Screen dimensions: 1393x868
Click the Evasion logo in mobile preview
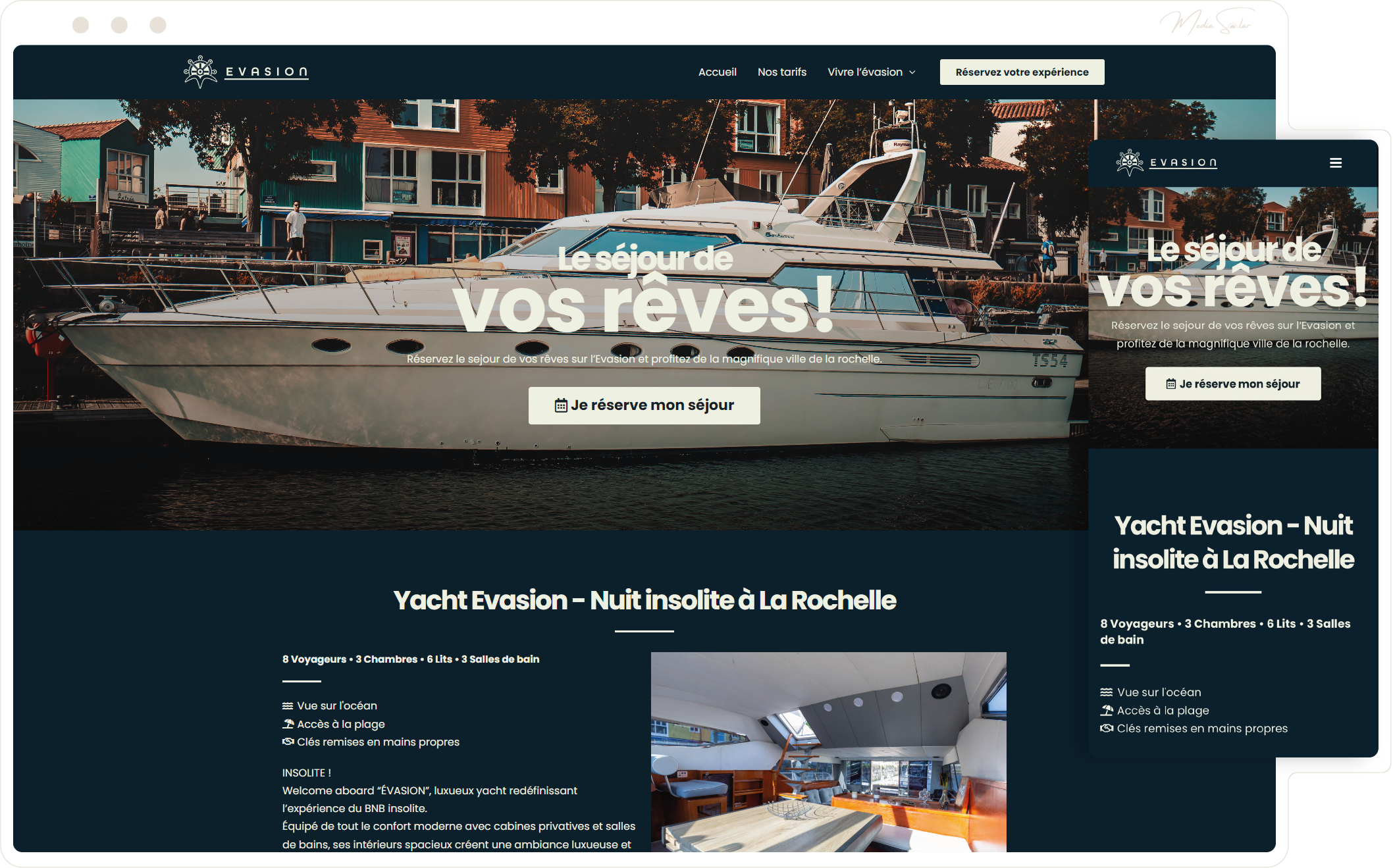(x=1167, y=163)
